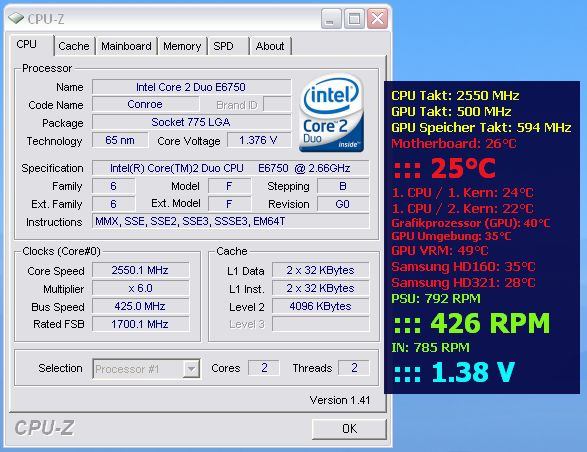Click the Bus Speed value 425.0 MHz
587x452 pixels.
click(x=140, y=306)
